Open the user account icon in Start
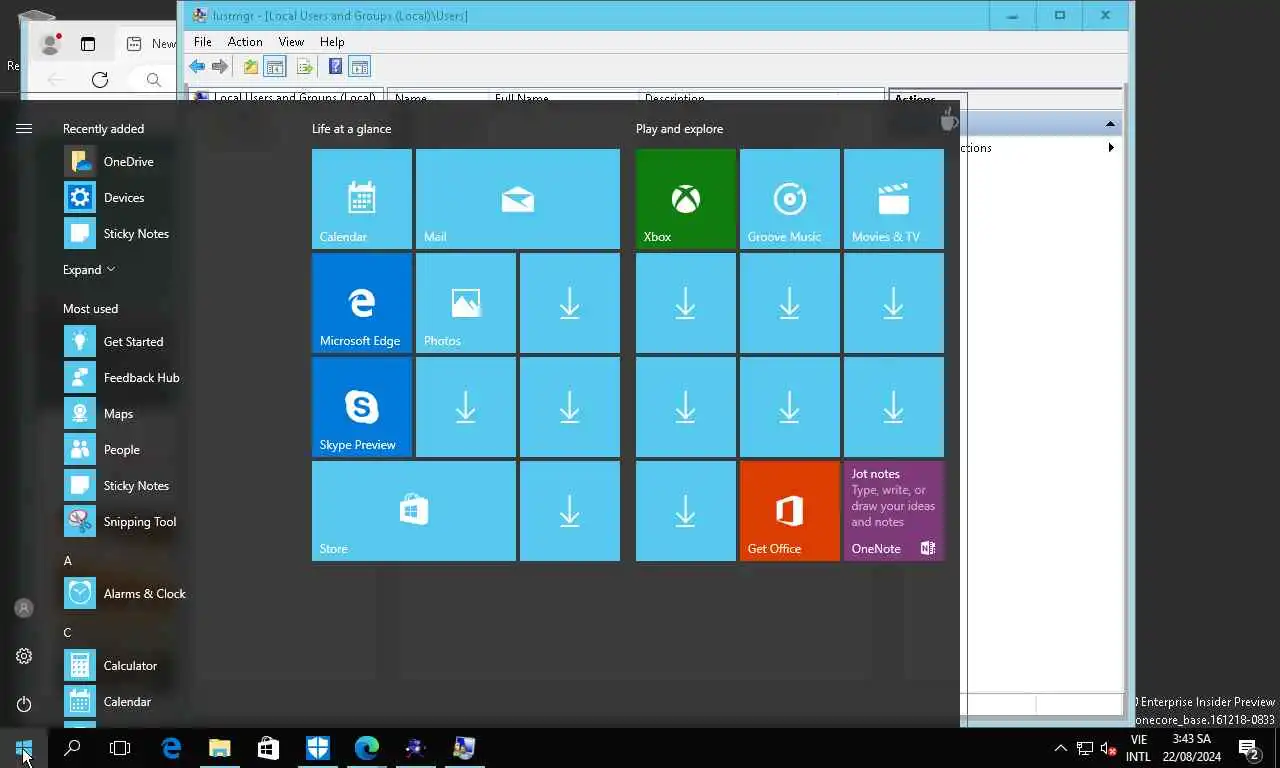 pyautogui.click(x=24, y=608)
